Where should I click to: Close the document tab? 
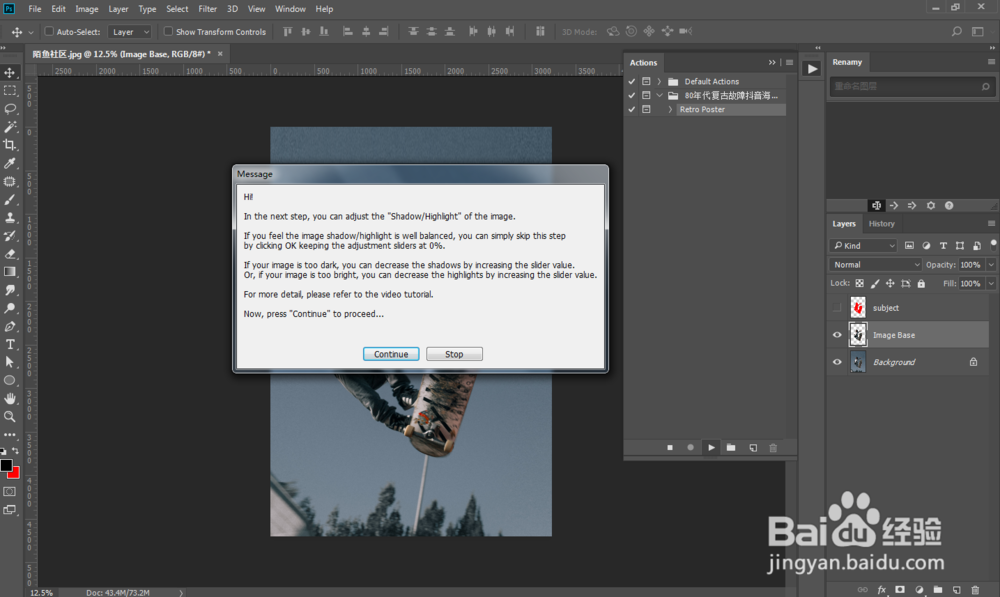(x=220, y=54)
